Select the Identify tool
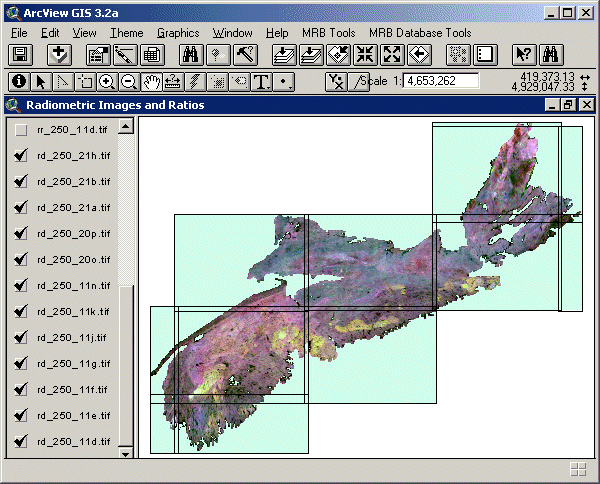Image resolution: width=600 pixels, height=484 pixels. (19, 81)
